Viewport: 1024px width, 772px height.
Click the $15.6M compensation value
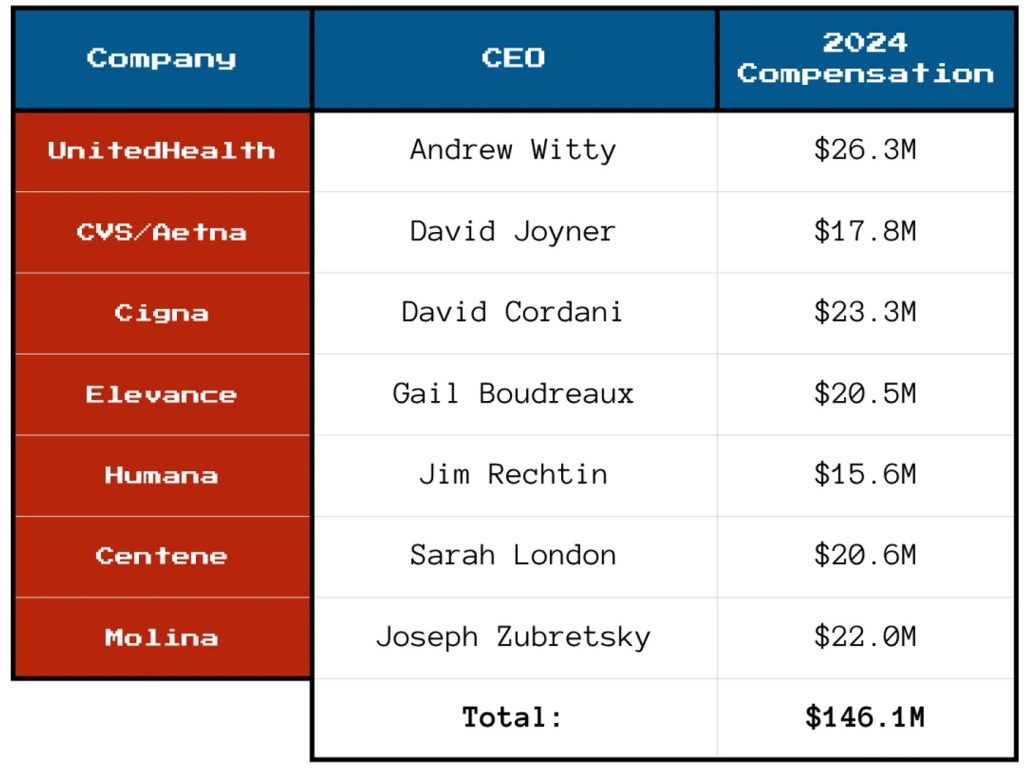click(x=865, y=475)
